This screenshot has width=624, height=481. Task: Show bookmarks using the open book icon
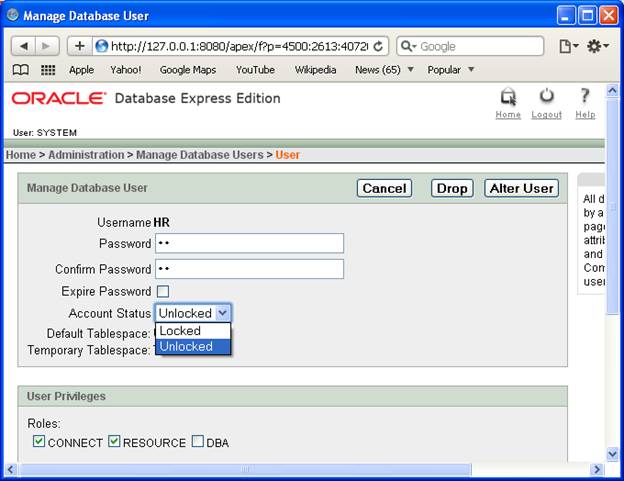[x=21, y=70]
